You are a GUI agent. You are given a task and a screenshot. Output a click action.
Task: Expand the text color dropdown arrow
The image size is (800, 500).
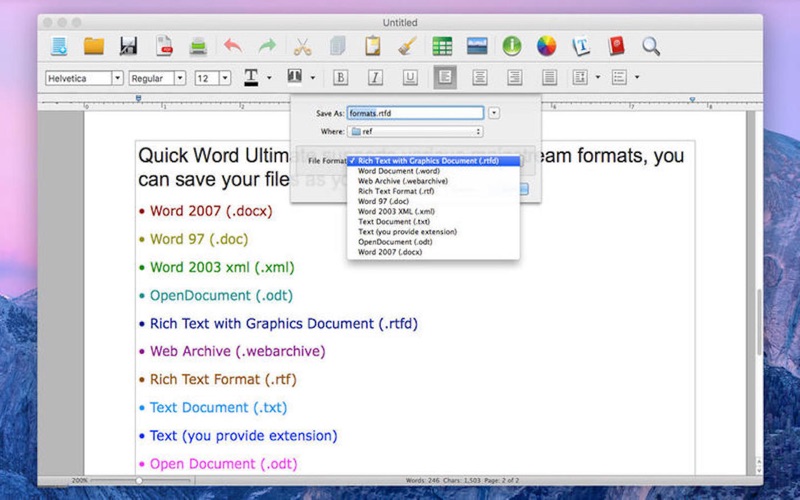point(269,78)
